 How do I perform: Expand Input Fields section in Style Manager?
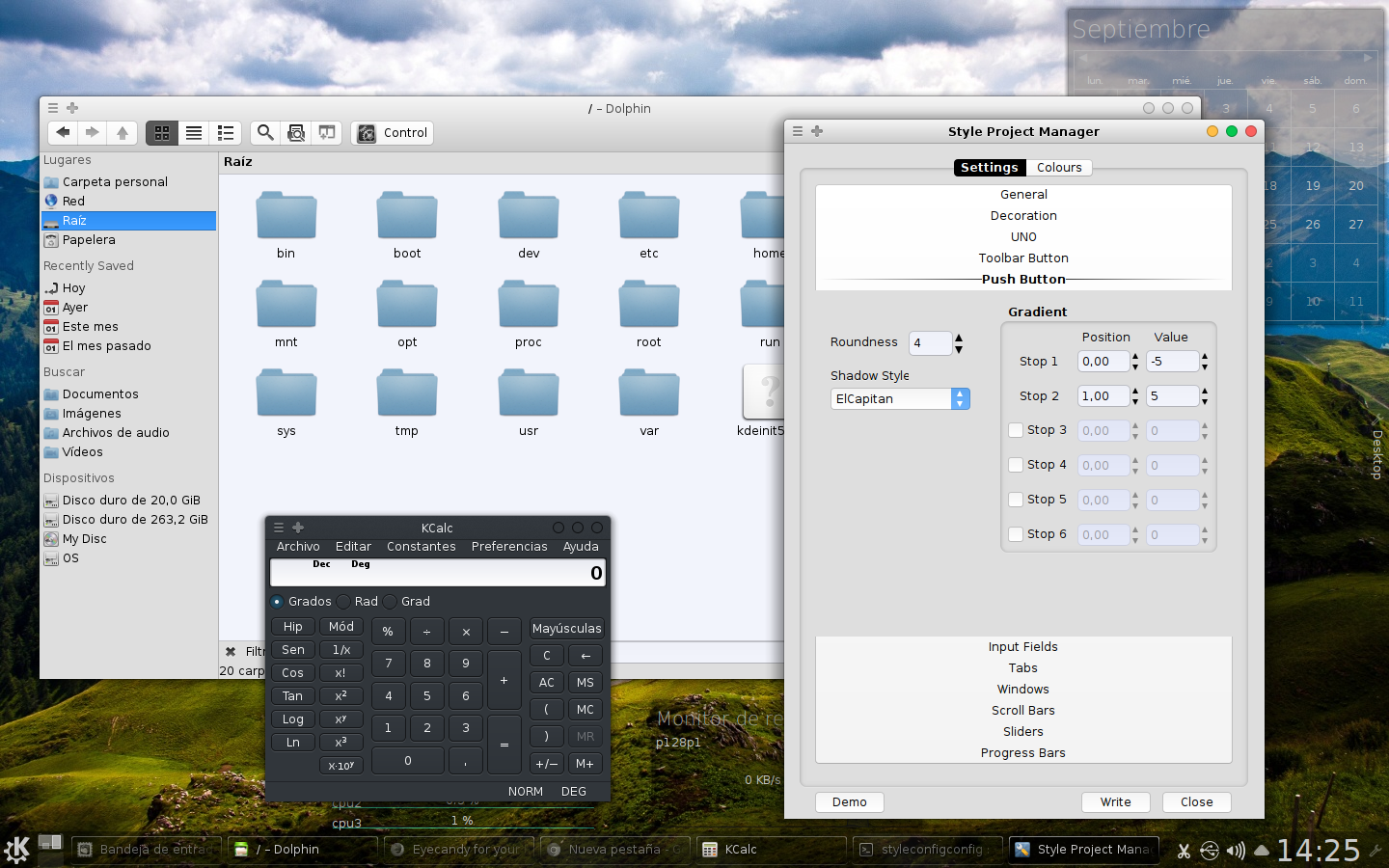coord(1023,647)
